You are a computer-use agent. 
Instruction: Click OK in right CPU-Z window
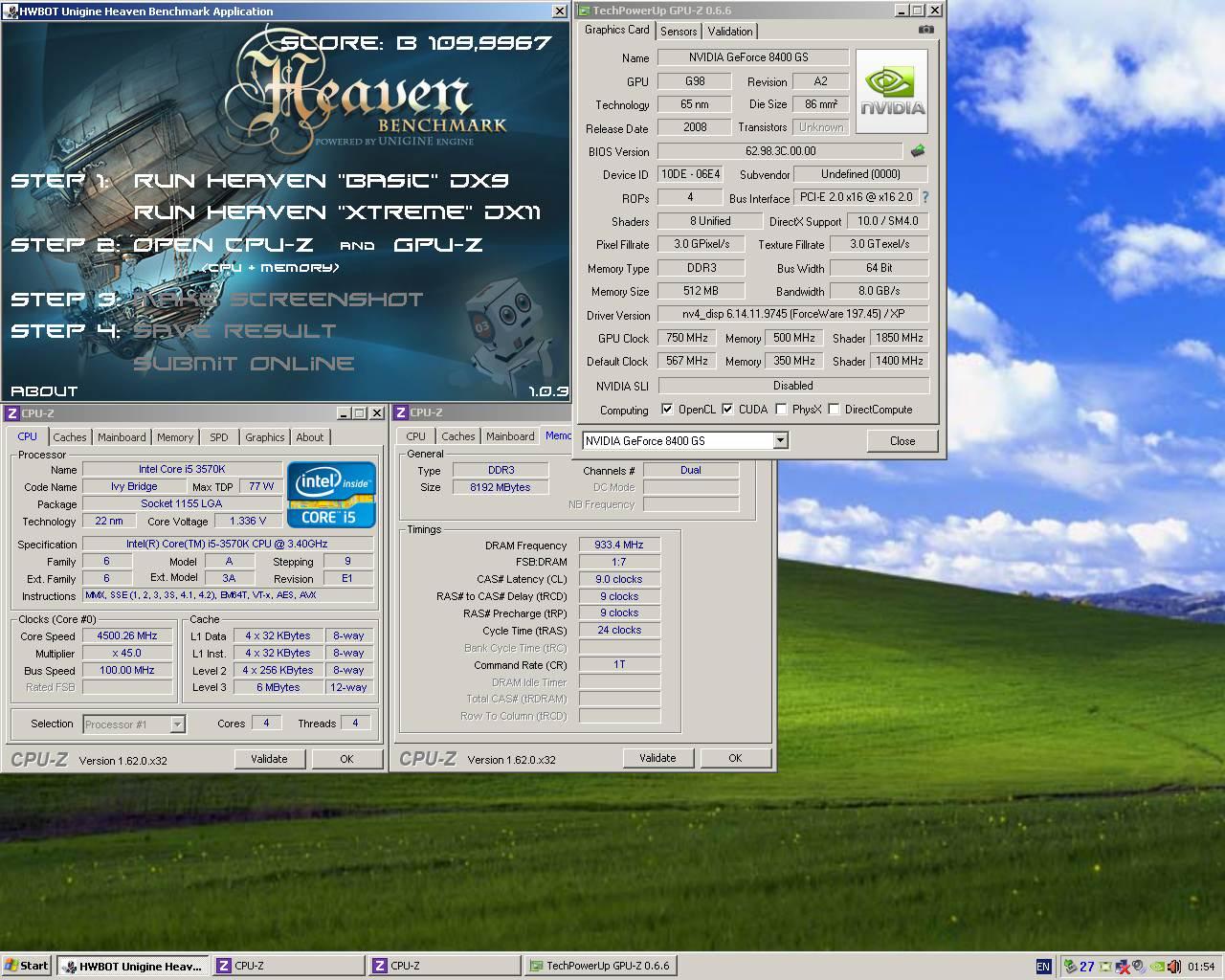click(x=735, y=758)
